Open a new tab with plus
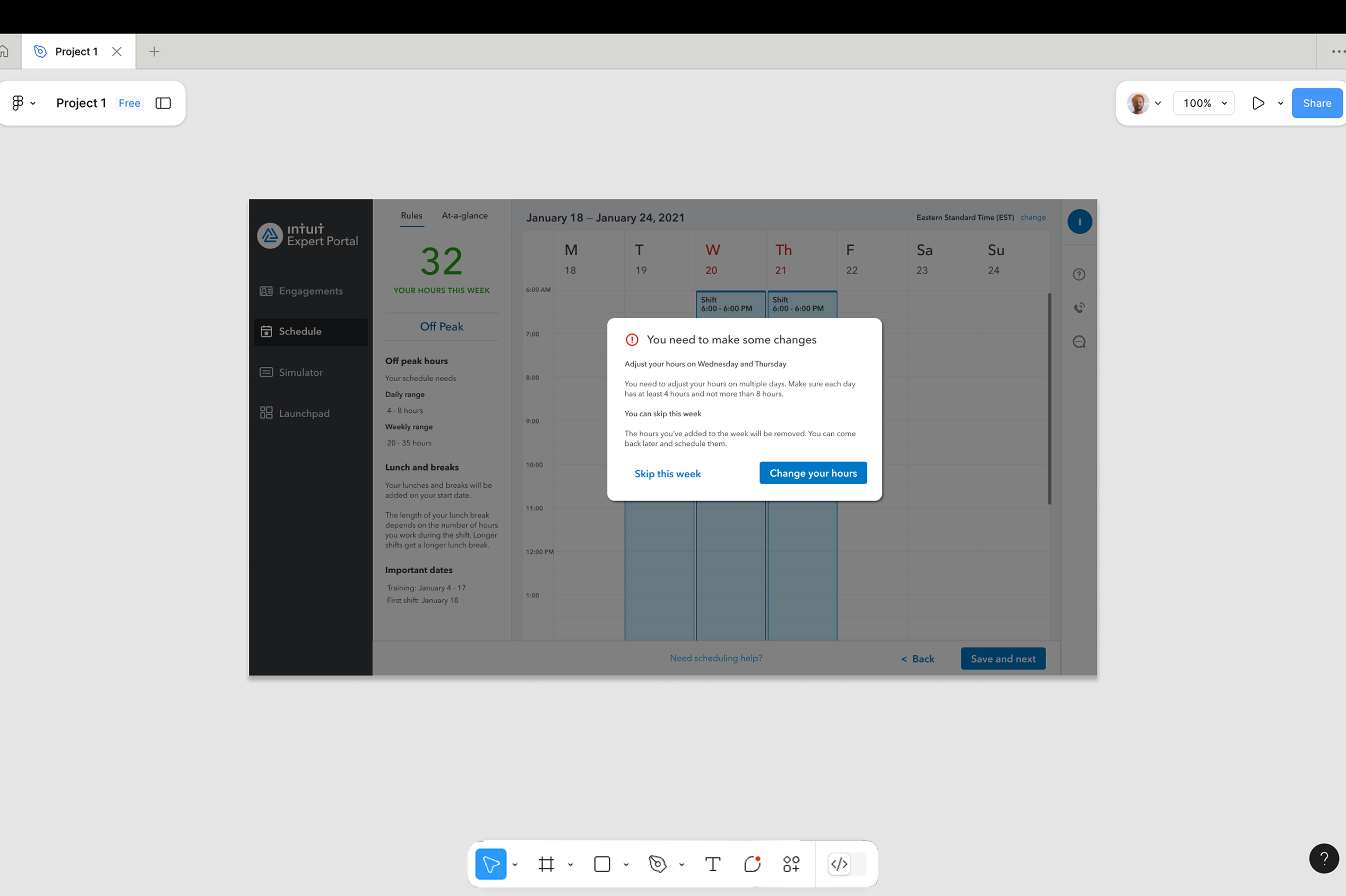Screen dimensions: 1346x896 154,51
